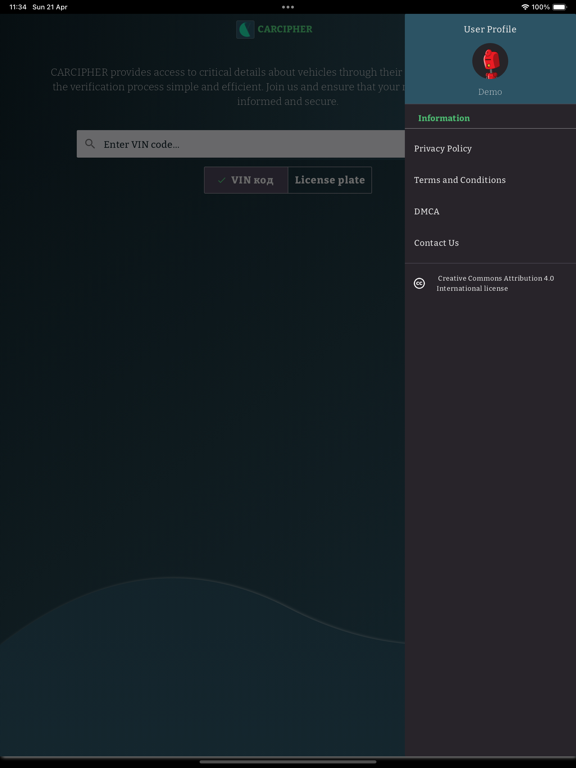Focus the Enter VIN code field
The image size is (576, 768).
point(240,144)
